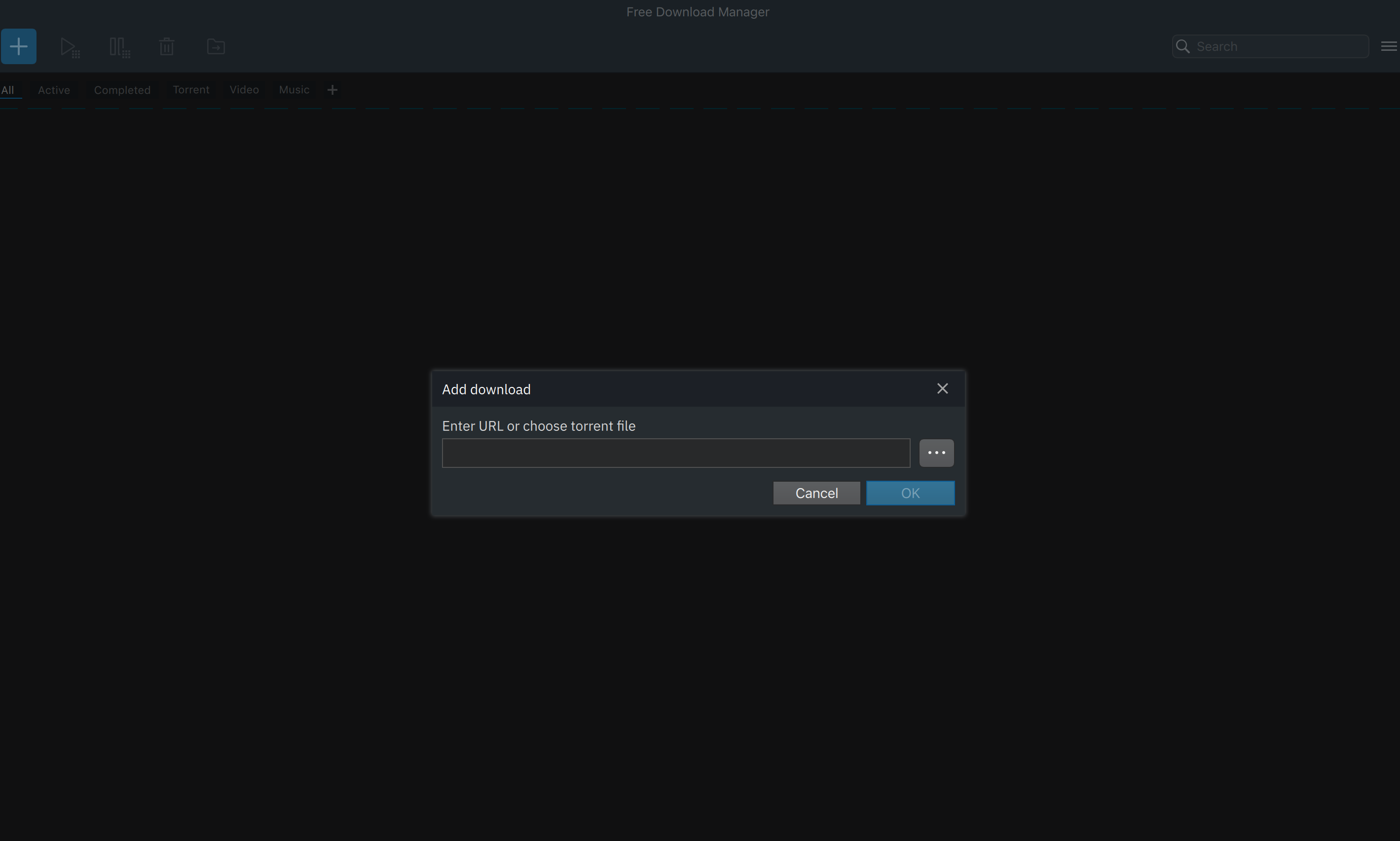The image size is (1400, 841).
Task: Click the Search field
Action: pos(1271,46)
